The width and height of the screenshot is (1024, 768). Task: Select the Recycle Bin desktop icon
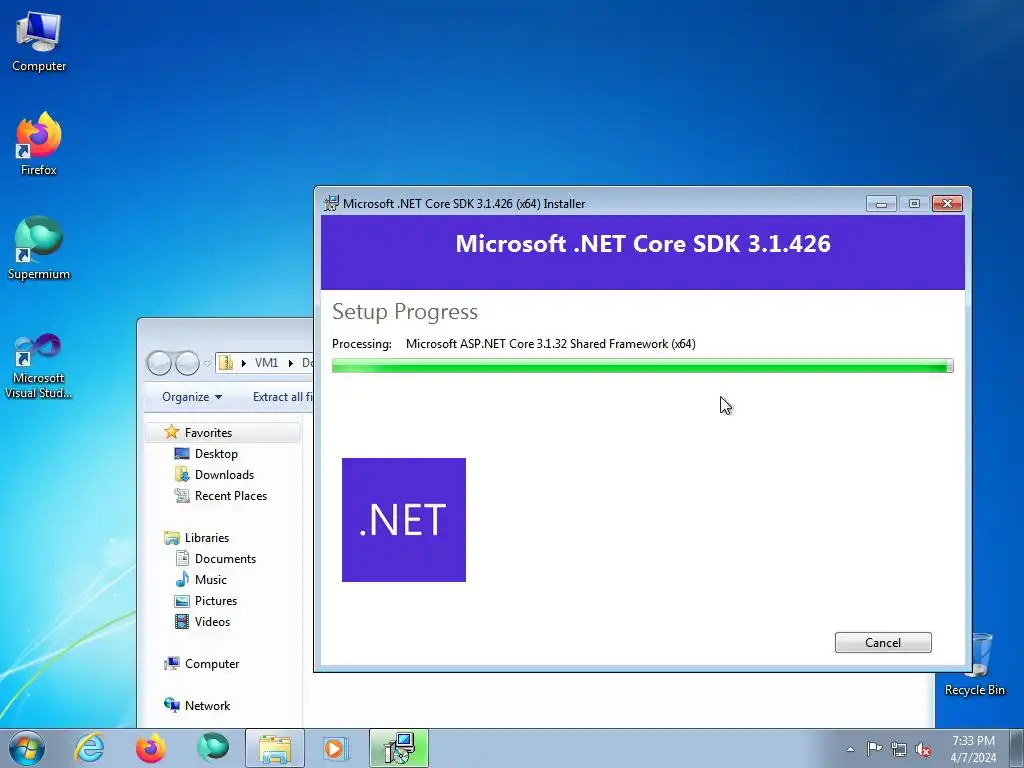974,665
